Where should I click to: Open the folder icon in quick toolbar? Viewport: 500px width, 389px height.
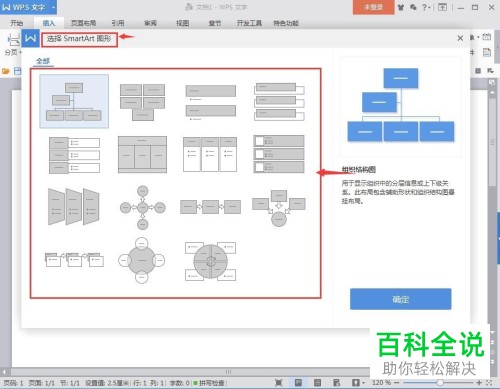[x=6, y=71]
